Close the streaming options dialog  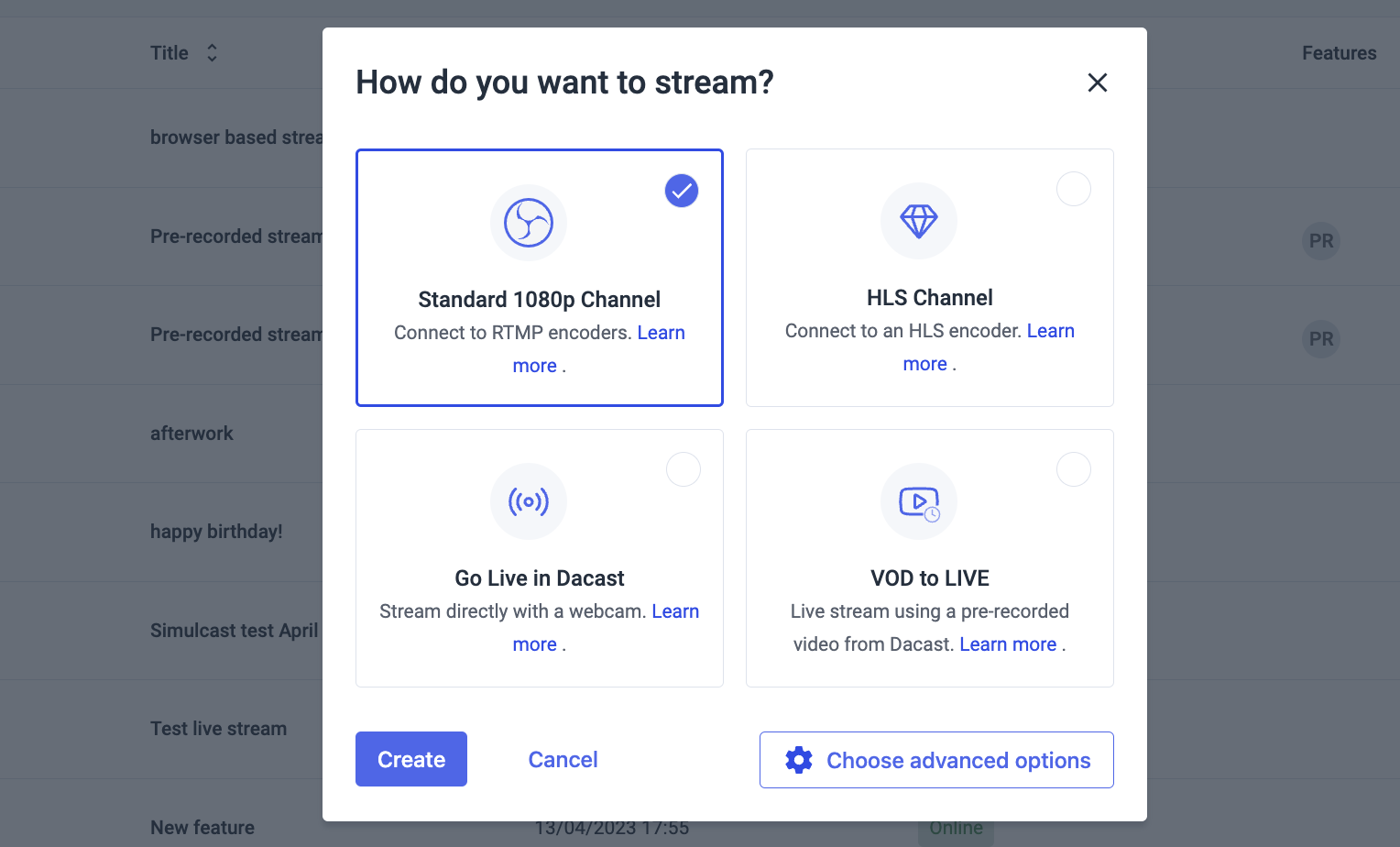click(1098, 82)
